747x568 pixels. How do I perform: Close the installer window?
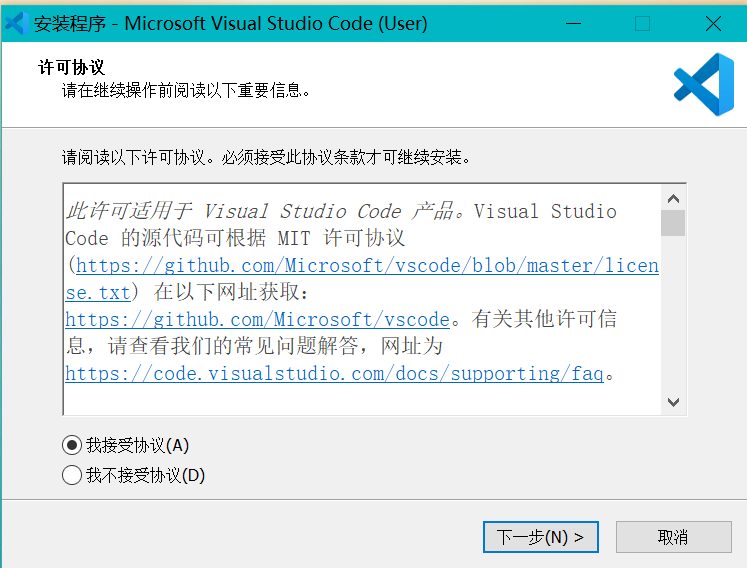(x=713, y=23)
